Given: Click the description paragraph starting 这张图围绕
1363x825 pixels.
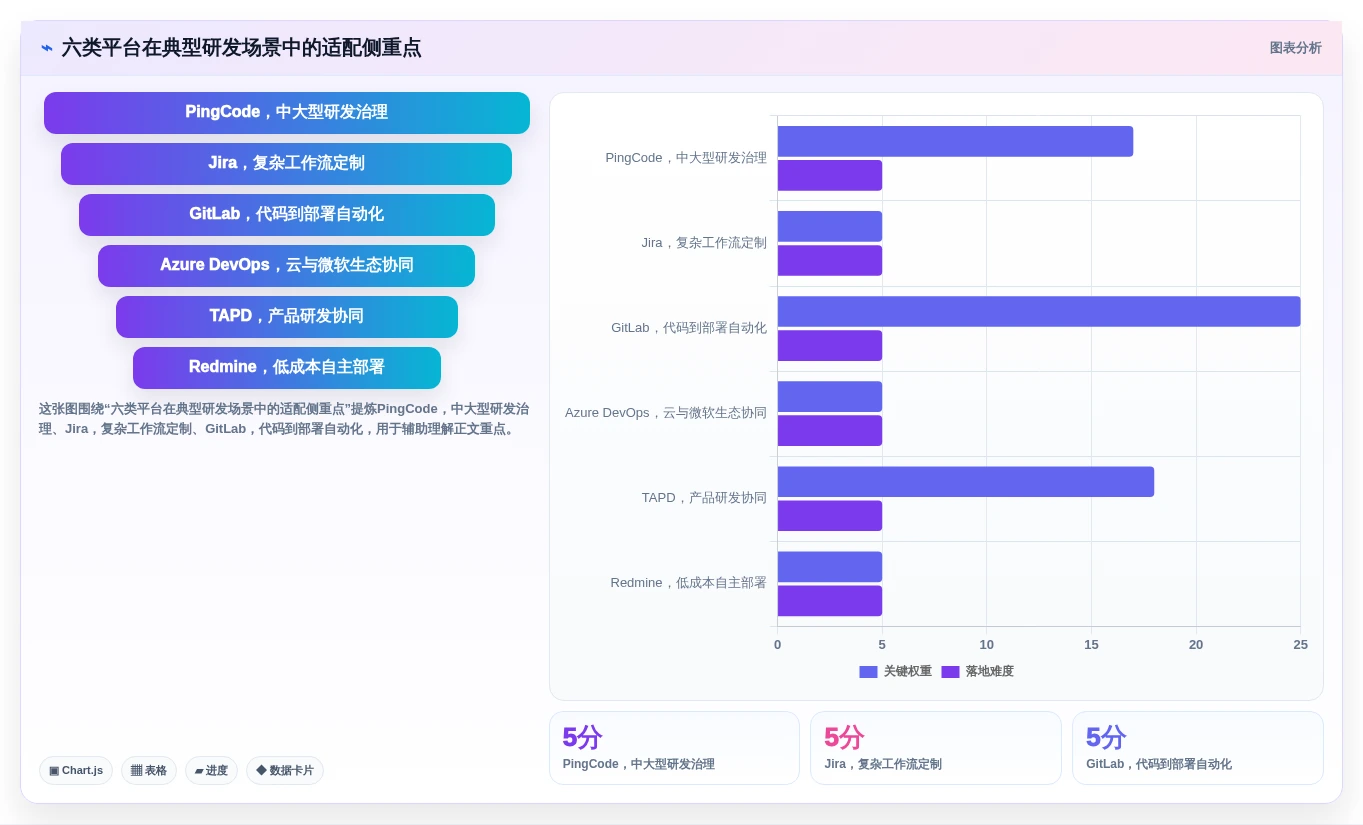Looking at the screenshot, I should click(284, 419).
